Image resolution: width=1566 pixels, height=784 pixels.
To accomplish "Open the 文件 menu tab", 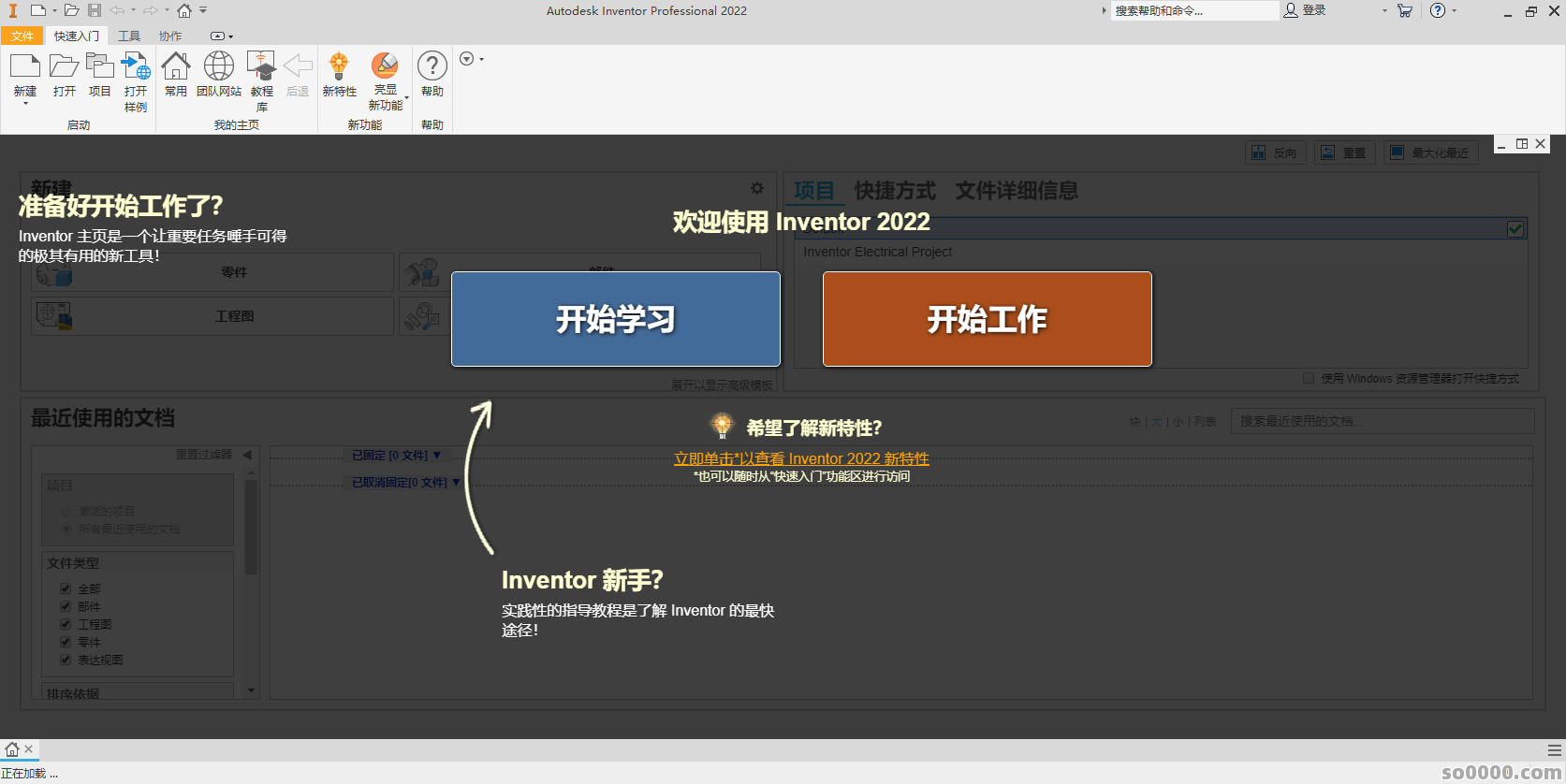I will (x=22, y=36).
